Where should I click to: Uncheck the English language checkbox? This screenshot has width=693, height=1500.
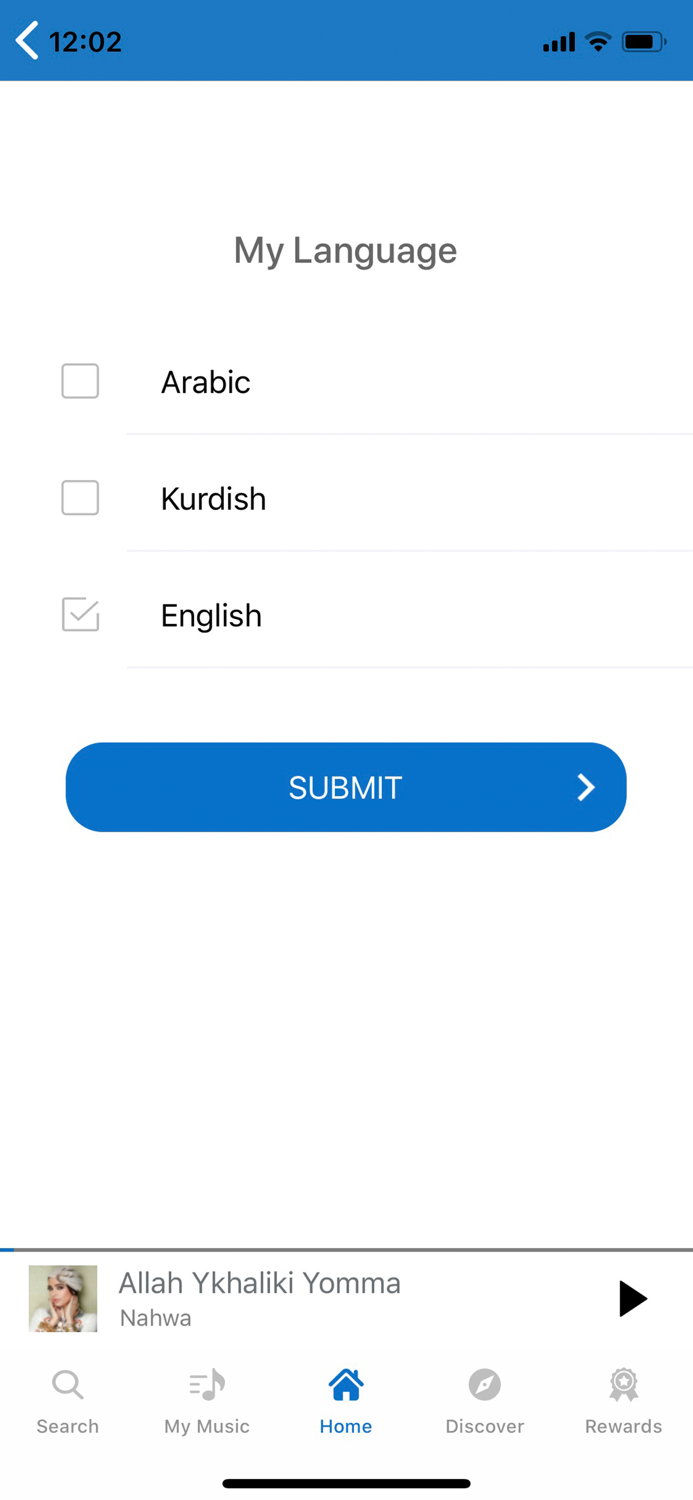pos(80,615)
